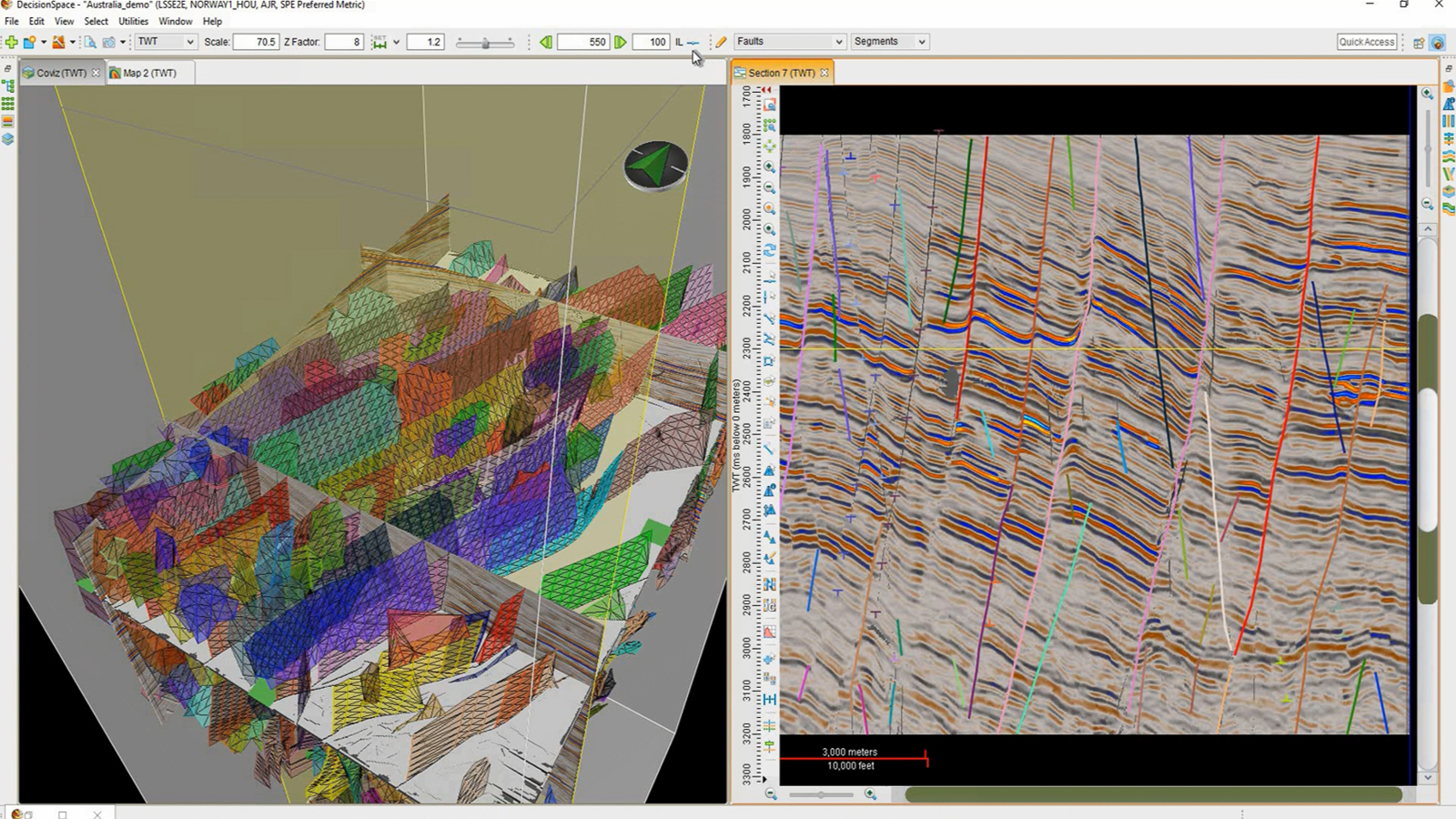1456x819 pixels.
Task: Open the Segments dropdown
Action: coord(890,42)
